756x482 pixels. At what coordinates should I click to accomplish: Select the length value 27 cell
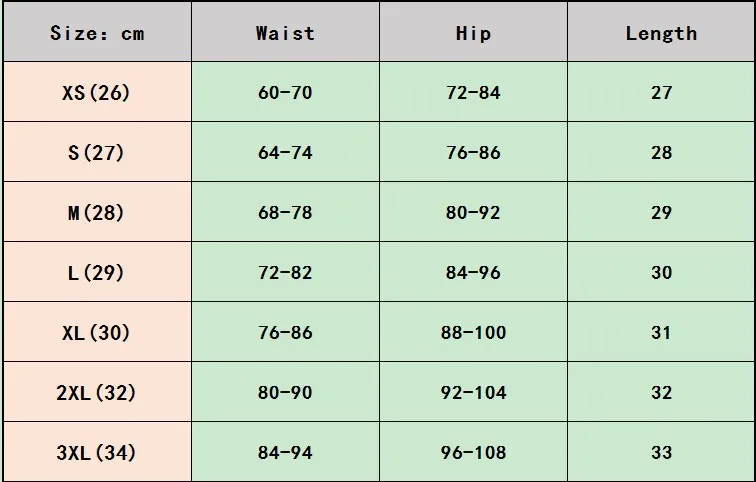(661, 93)
